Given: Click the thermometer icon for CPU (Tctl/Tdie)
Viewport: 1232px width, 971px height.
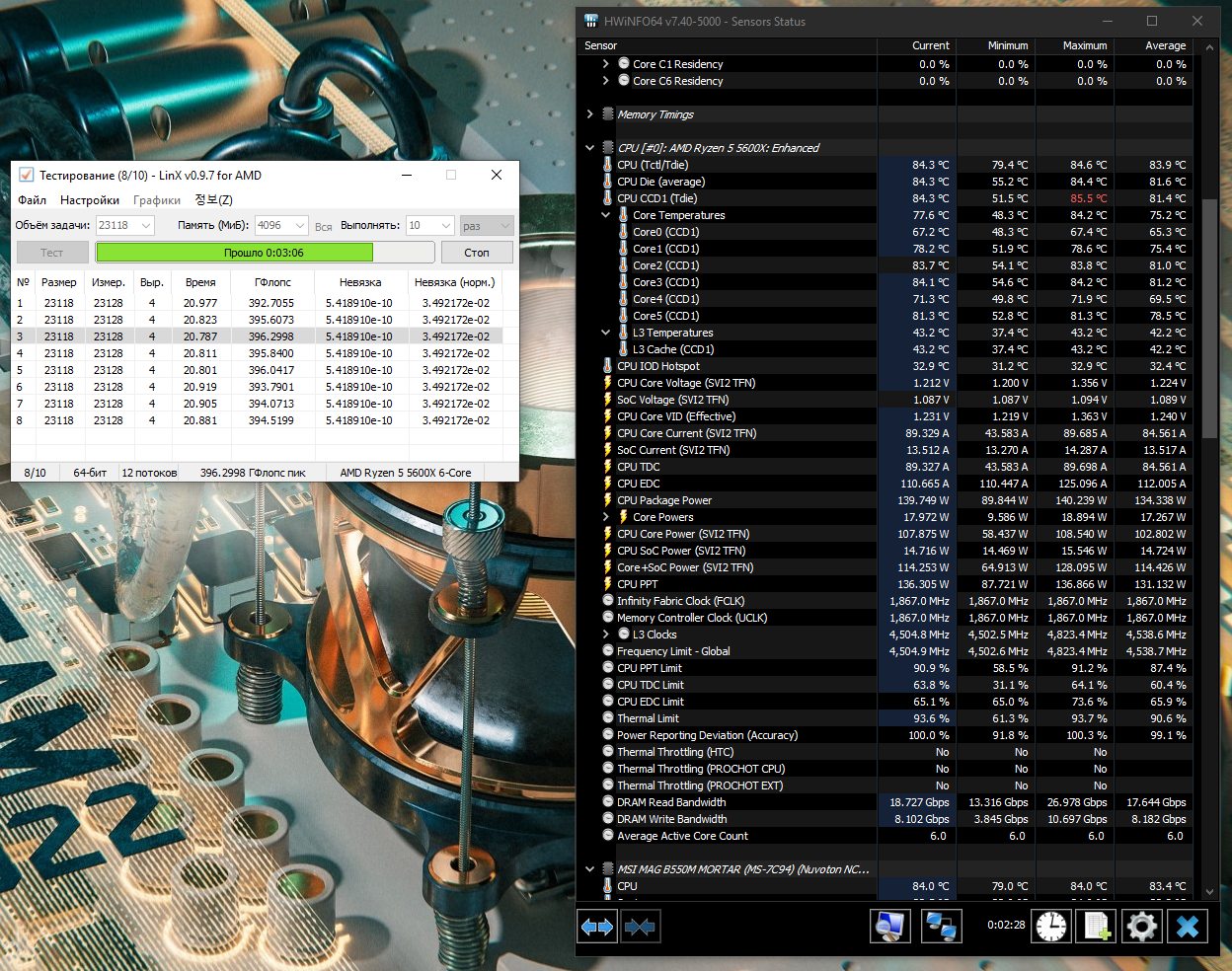Looking at the screenshot, I should point(608,165).
